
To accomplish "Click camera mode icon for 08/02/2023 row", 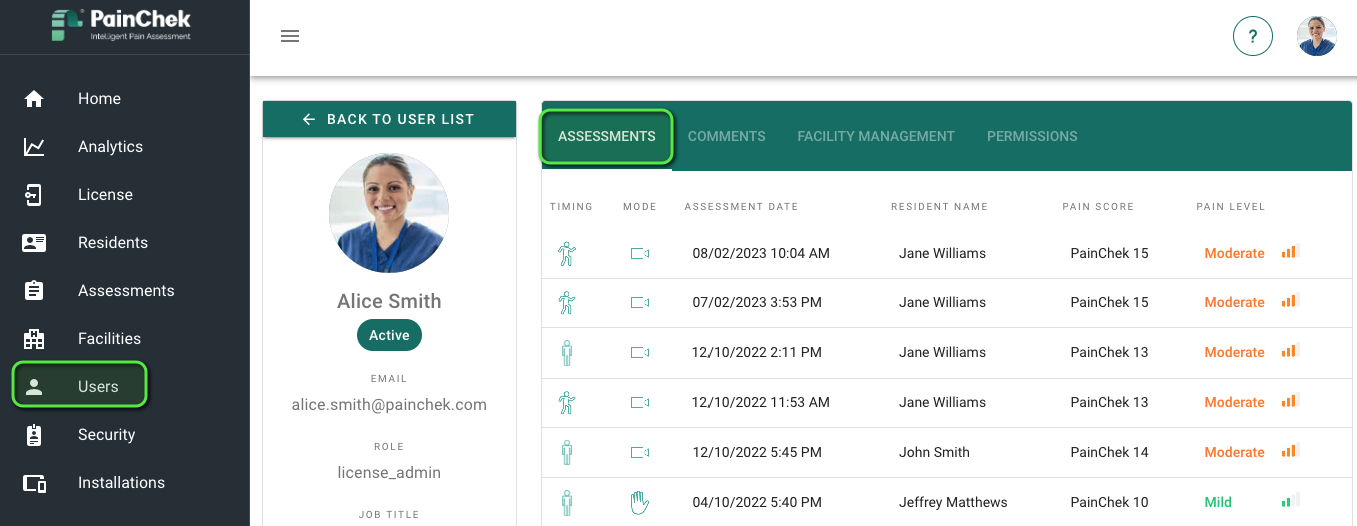I will pos(640,254).
